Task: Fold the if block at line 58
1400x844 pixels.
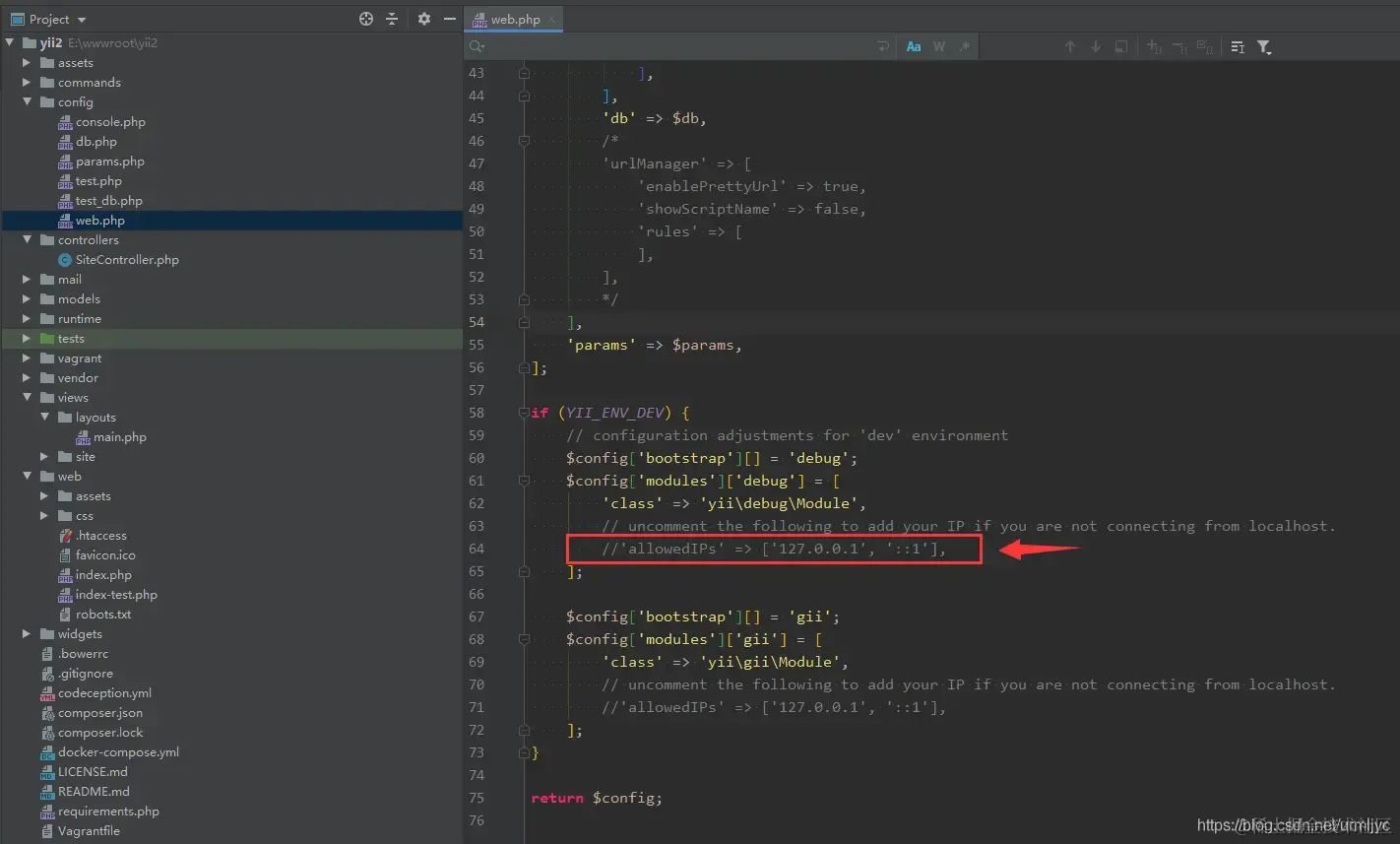Action: [525, 413]
